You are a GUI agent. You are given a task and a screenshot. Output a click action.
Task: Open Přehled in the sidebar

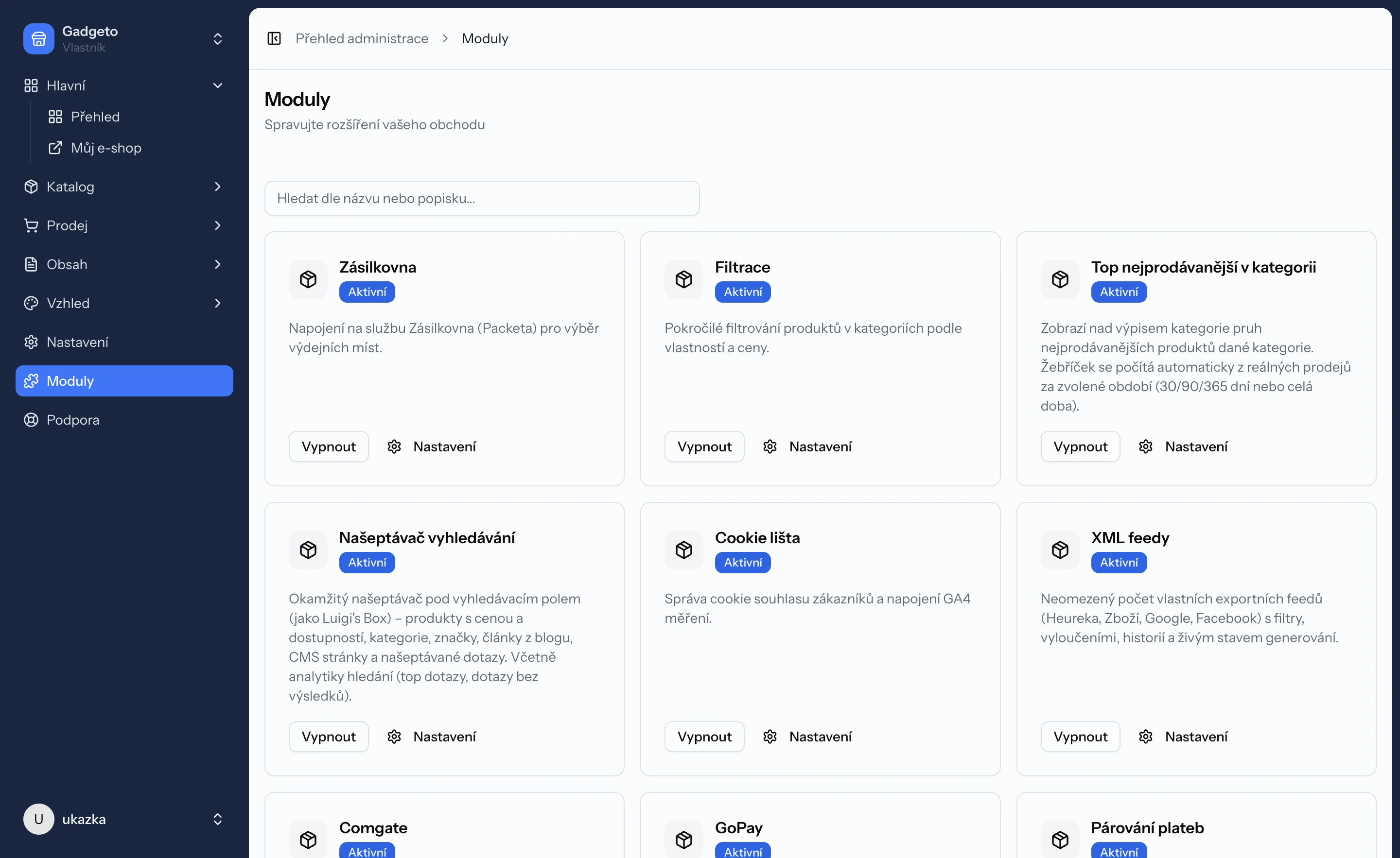(95, 117)
